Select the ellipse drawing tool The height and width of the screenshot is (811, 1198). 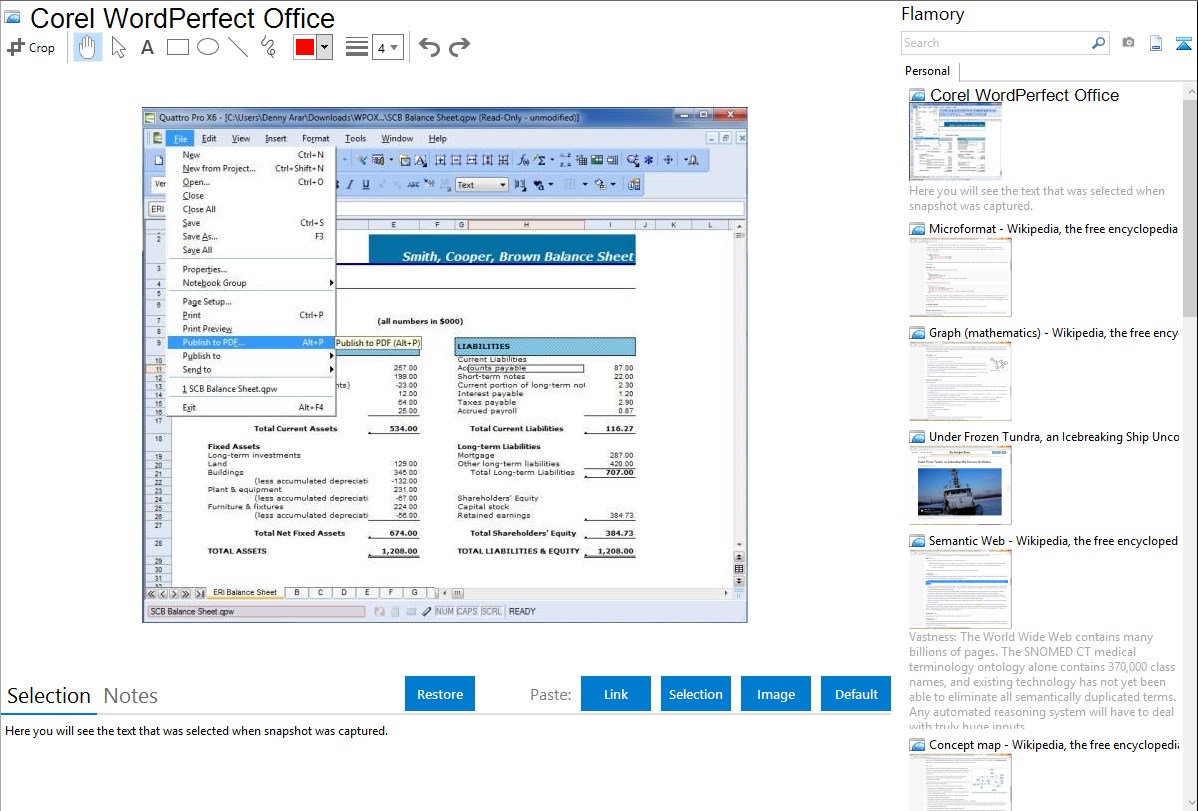(x=208, y=47)
